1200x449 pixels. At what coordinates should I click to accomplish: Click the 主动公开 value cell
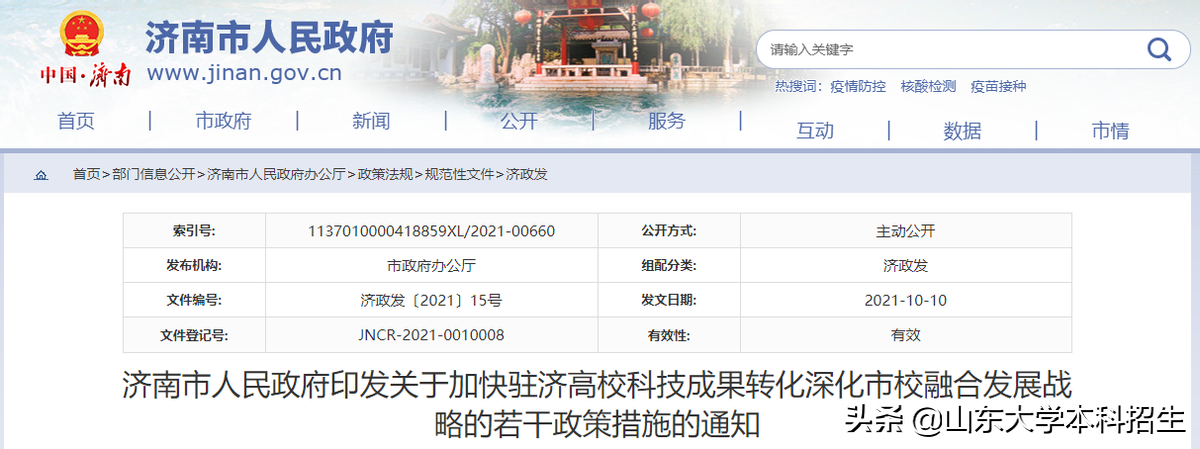[x=906, y=231]
